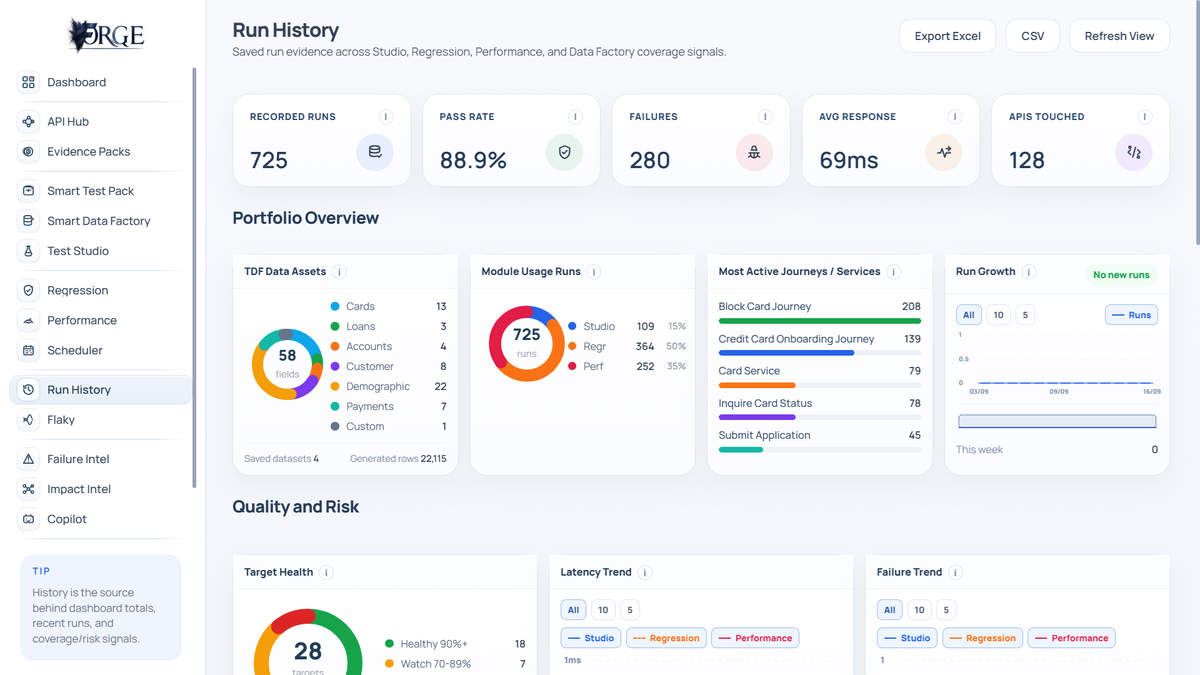
Task: Click the Failures info icon
Action: pos(765,117)
